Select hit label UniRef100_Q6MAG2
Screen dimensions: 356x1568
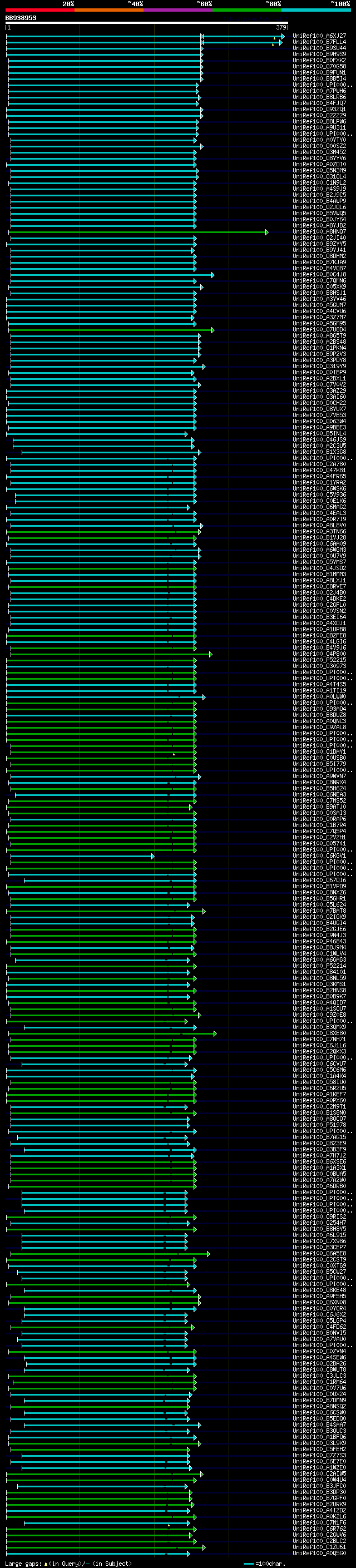coord(319,507)
